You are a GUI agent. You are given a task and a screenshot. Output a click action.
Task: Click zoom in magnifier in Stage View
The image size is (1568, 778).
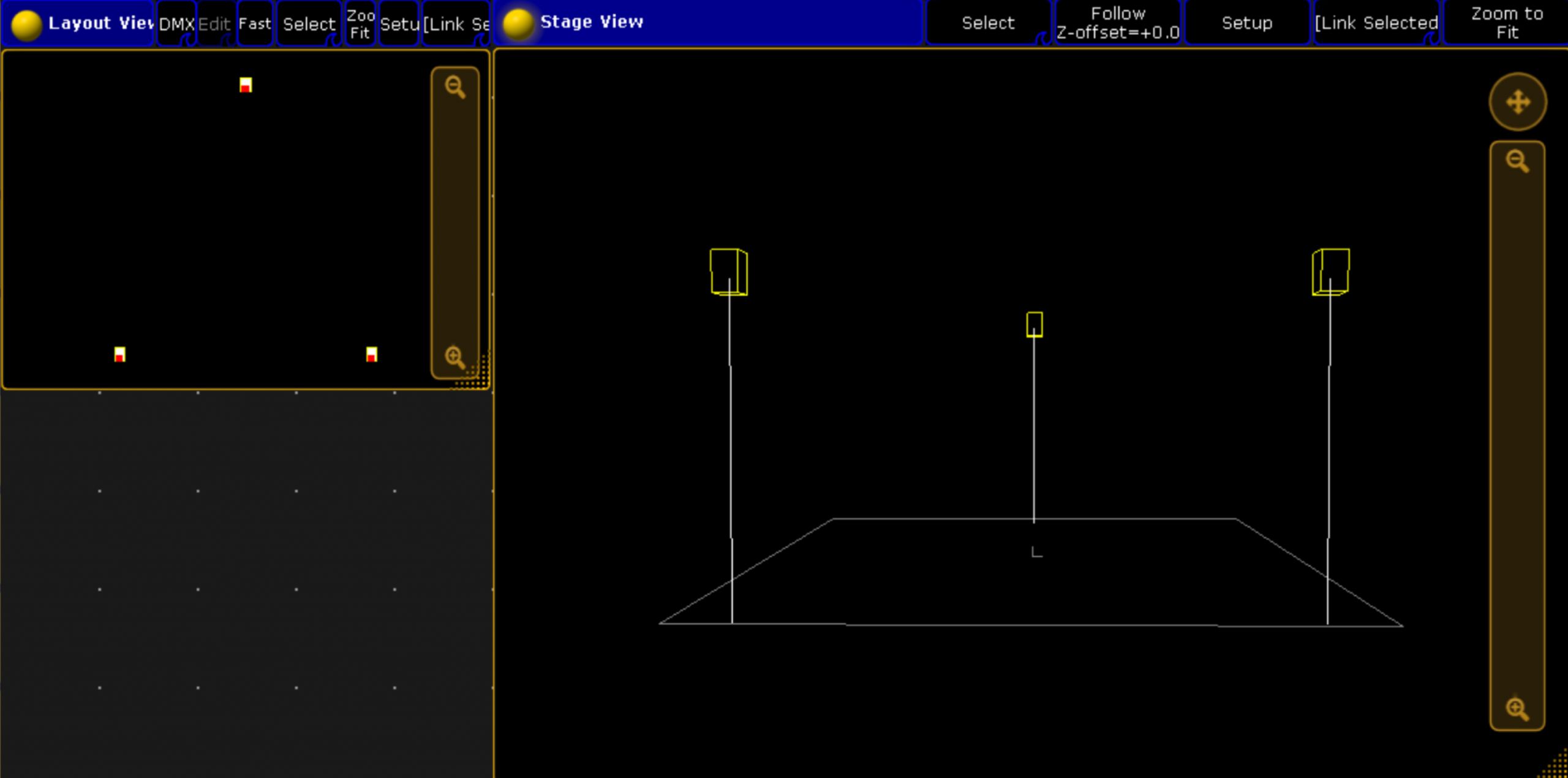point(1517,709)
